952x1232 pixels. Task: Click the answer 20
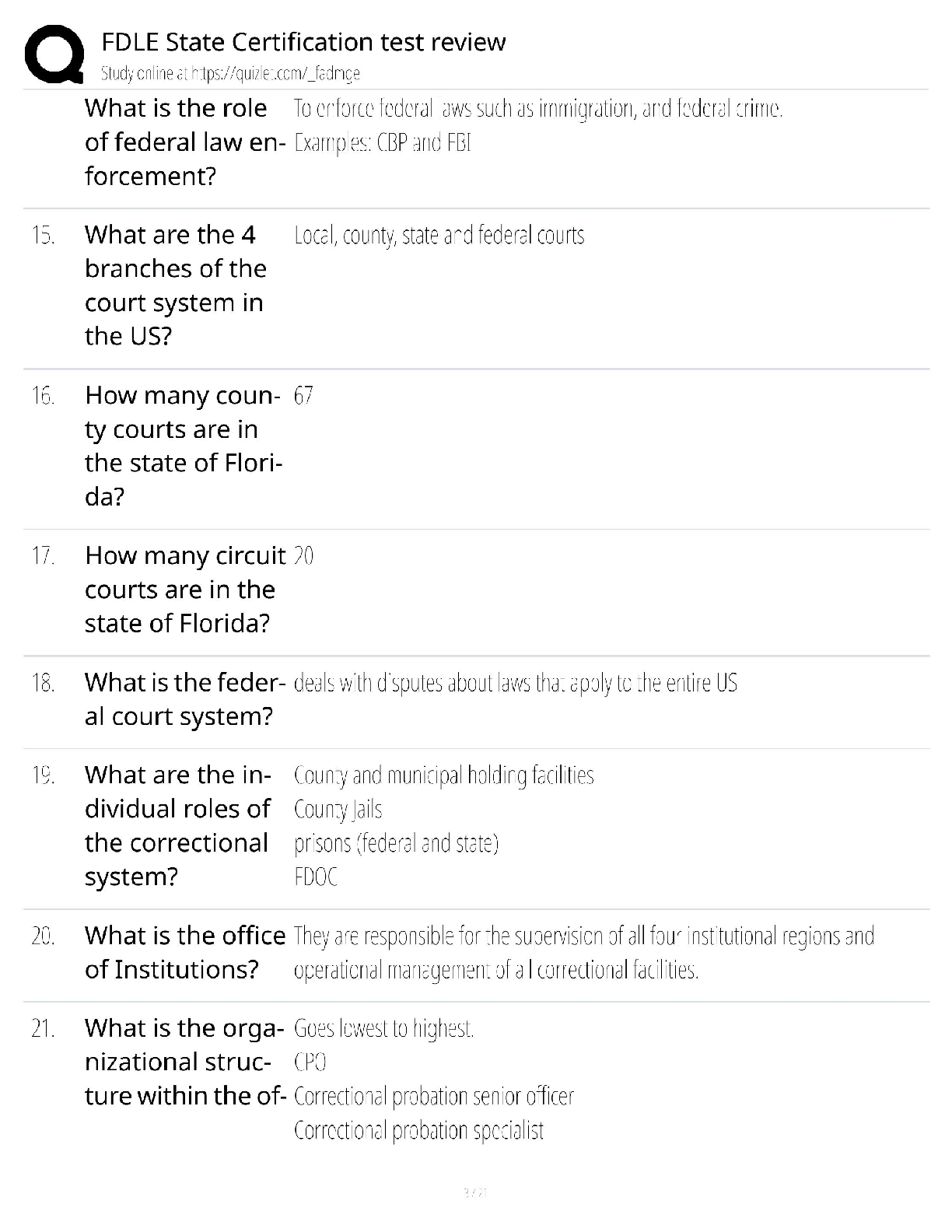303,556
